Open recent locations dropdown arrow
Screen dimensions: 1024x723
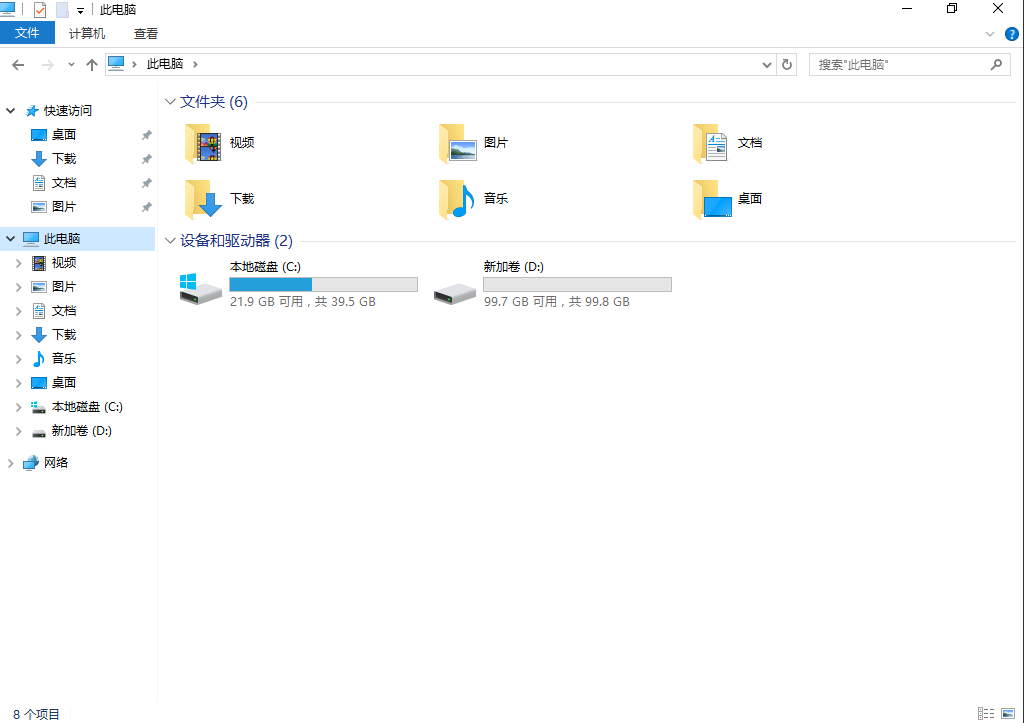pyautogui.click(x=71, y=65)
